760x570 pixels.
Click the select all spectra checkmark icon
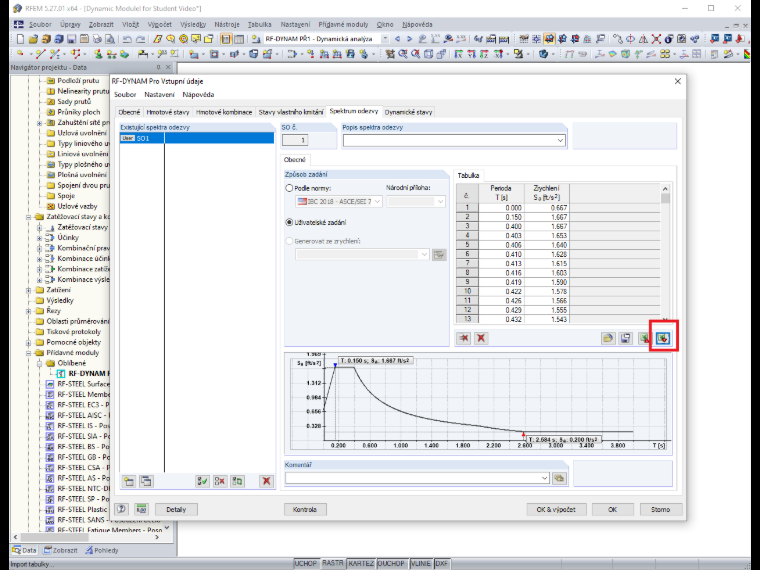pyautogui.click(x=202, y=481)
